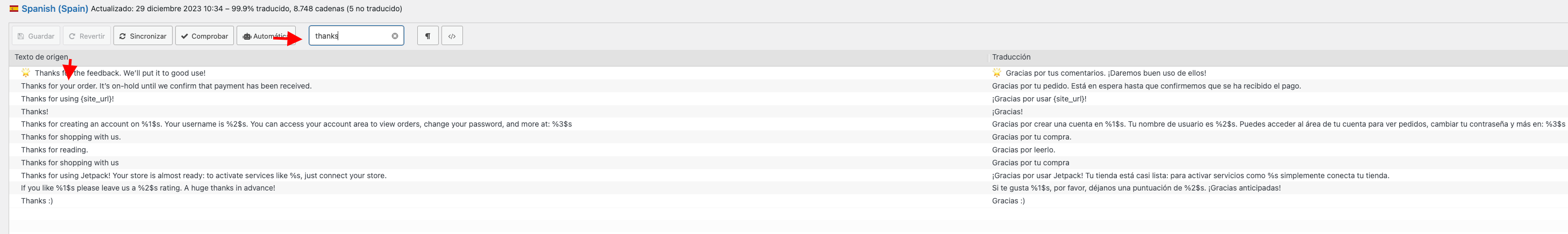1568x234 pixels.
Task: Click the ¡Gracias! translation entry
Action: [x=1007, y=112]
